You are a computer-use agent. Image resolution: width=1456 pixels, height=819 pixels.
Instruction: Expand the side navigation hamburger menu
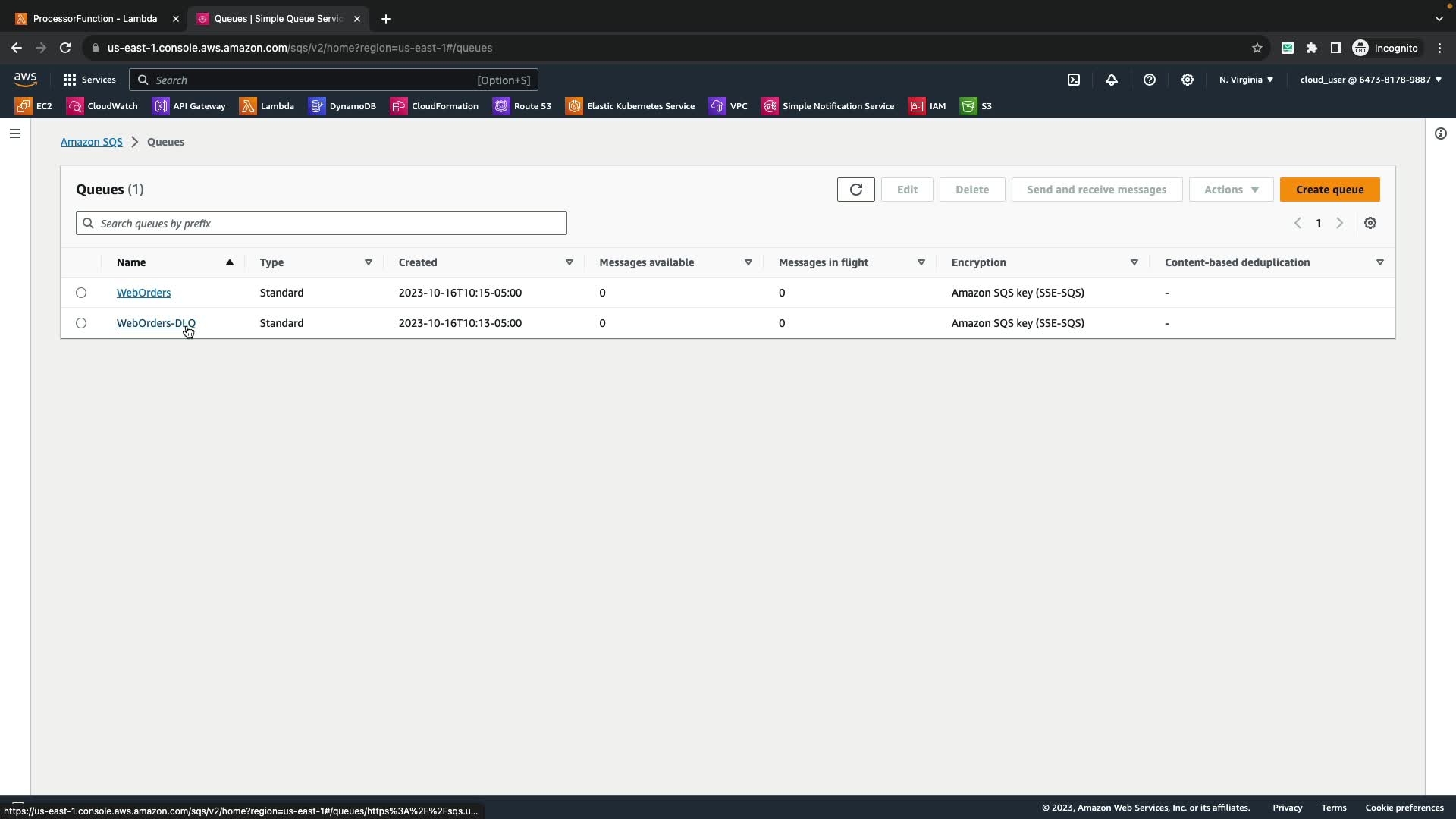point(15,133)
